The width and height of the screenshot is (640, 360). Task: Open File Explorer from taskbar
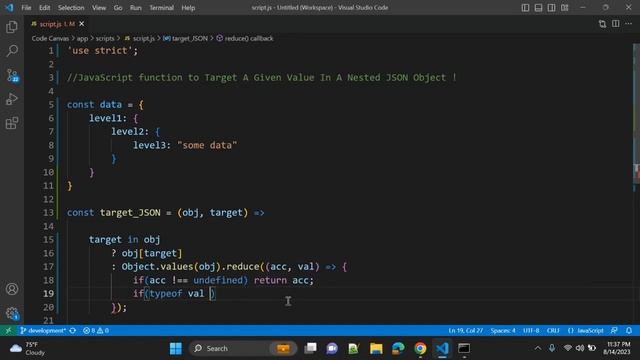(376, 349)
